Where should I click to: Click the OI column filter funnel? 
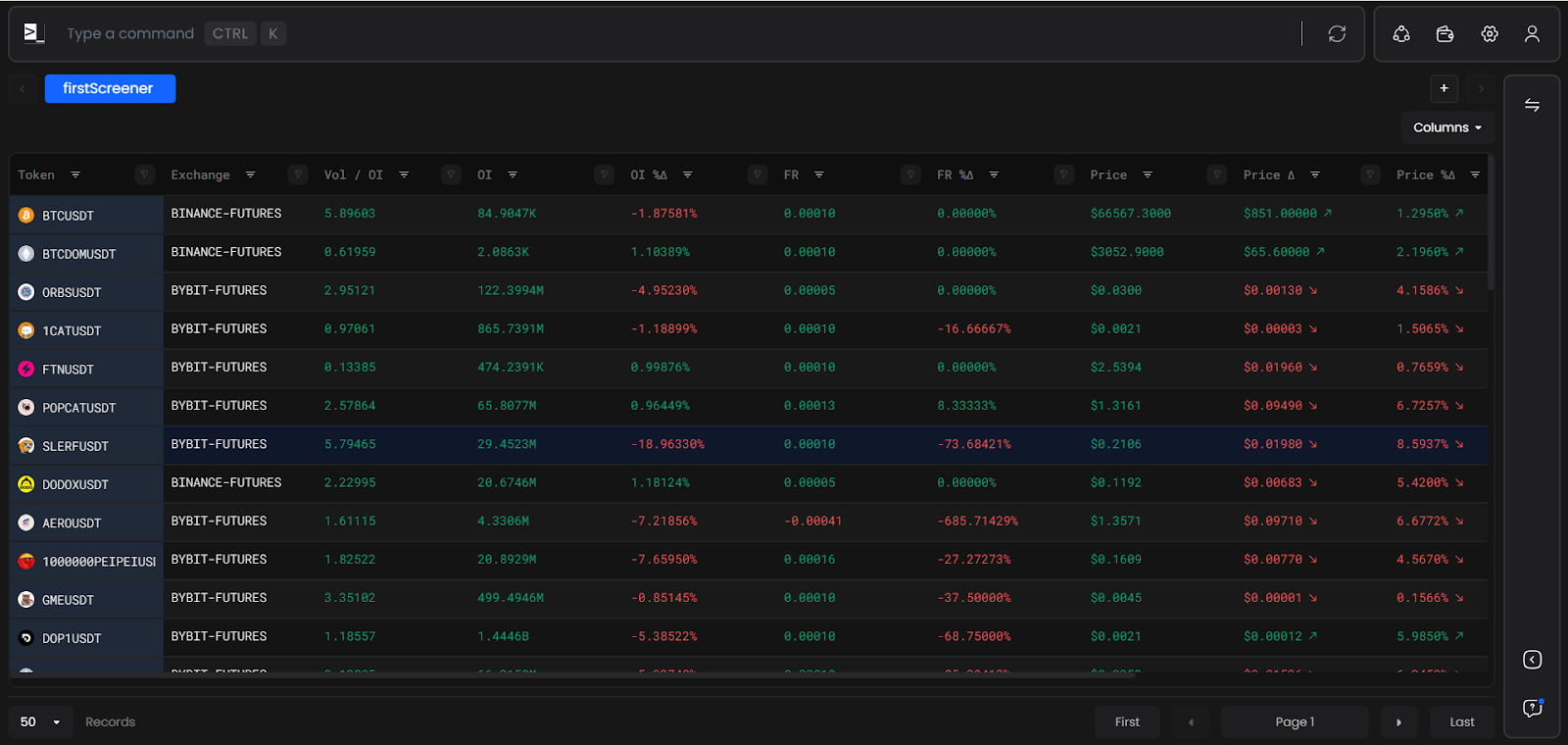pos(604,174)
